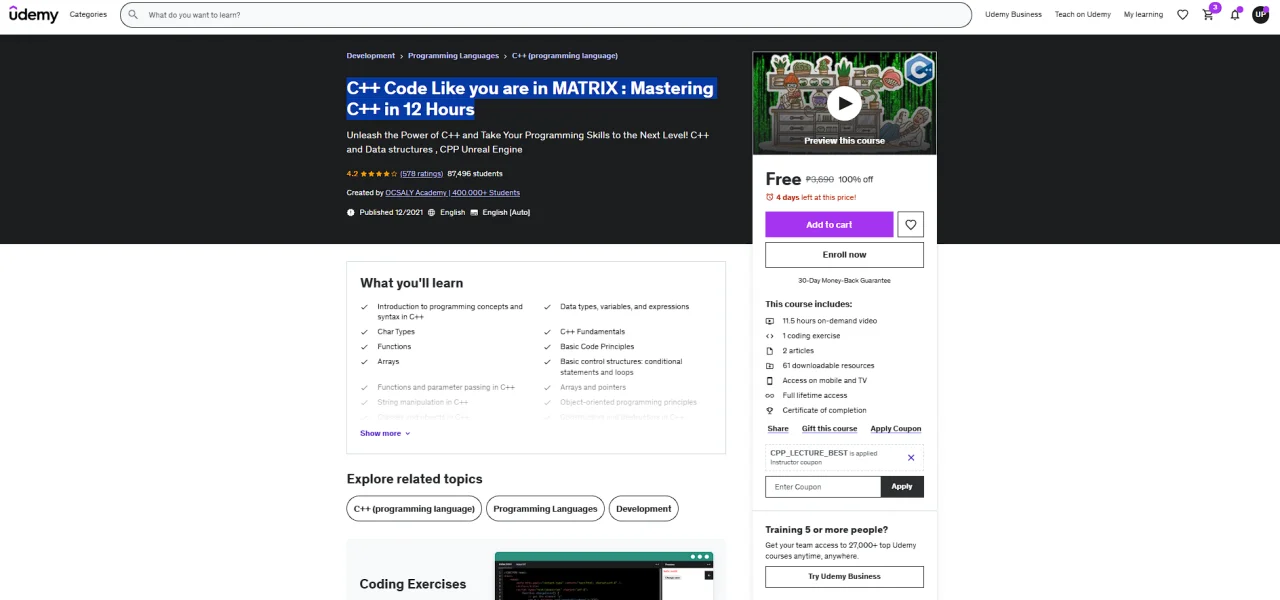Click Apply Coupon link

pos(896,429)
